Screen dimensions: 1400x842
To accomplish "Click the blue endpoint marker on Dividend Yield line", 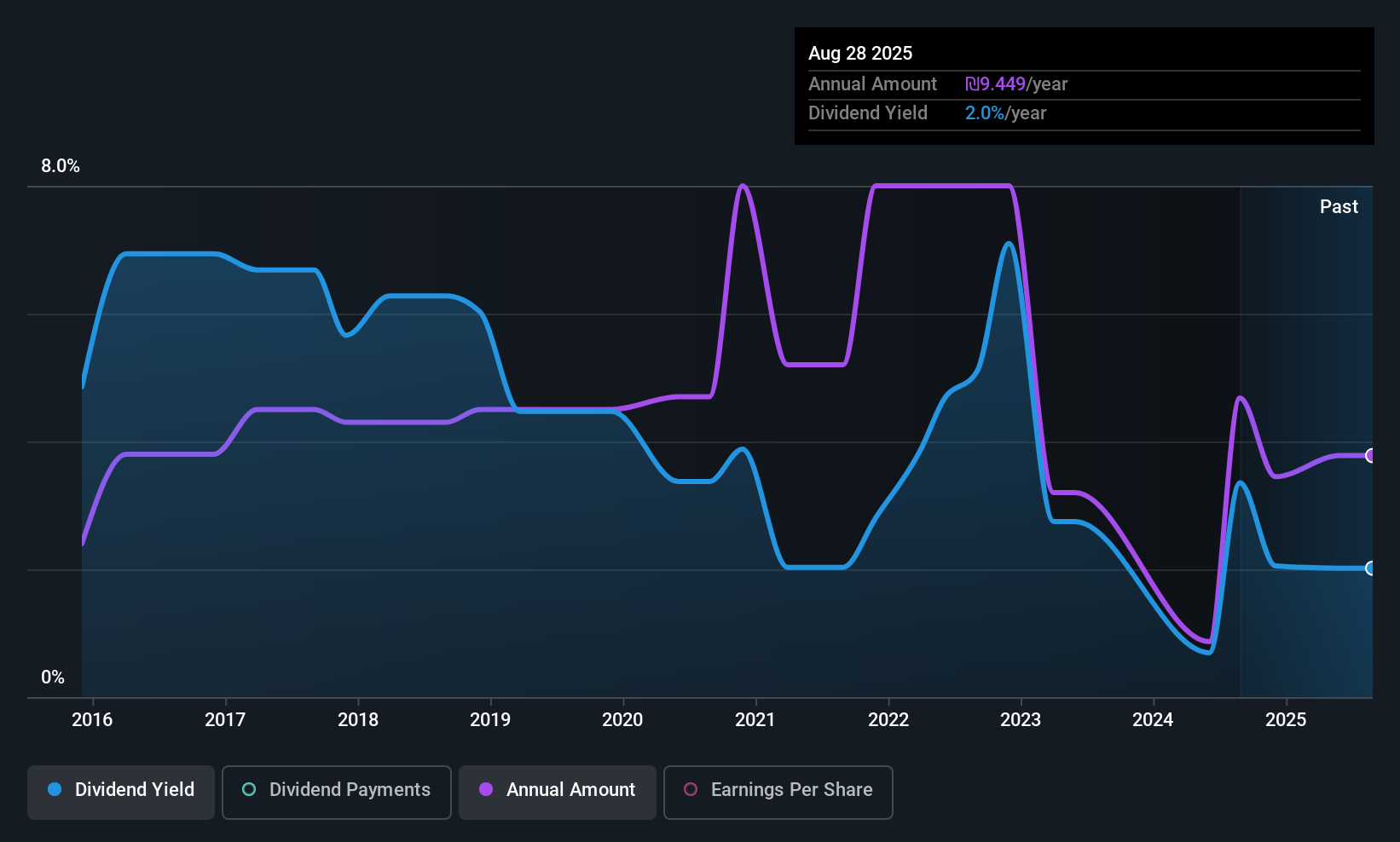I will [x=1370, y=568].
